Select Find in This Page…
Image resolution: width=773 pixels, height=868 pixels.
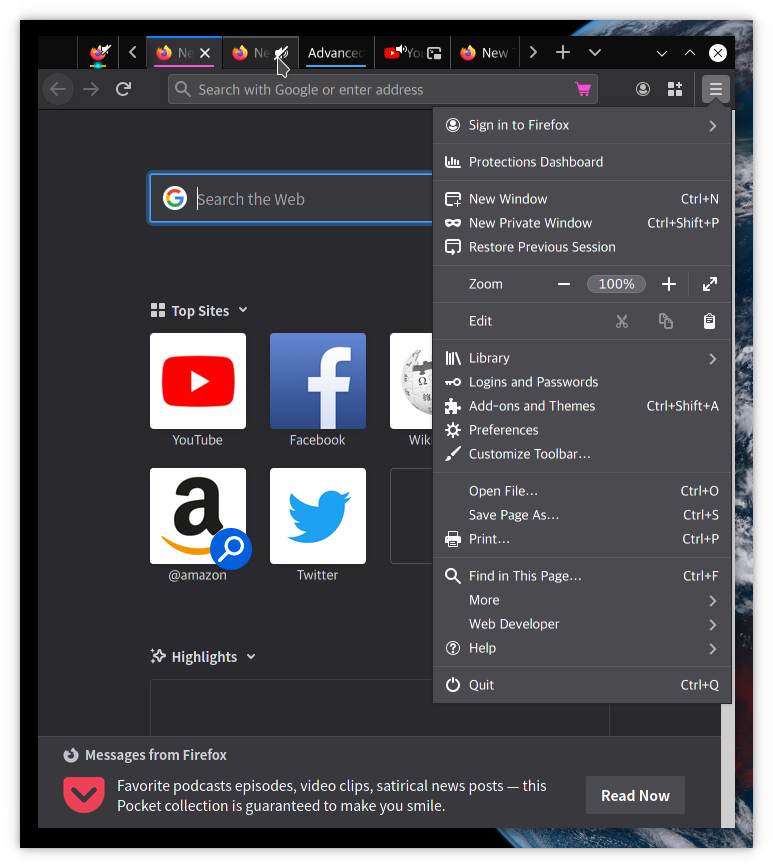coord(582,576)
